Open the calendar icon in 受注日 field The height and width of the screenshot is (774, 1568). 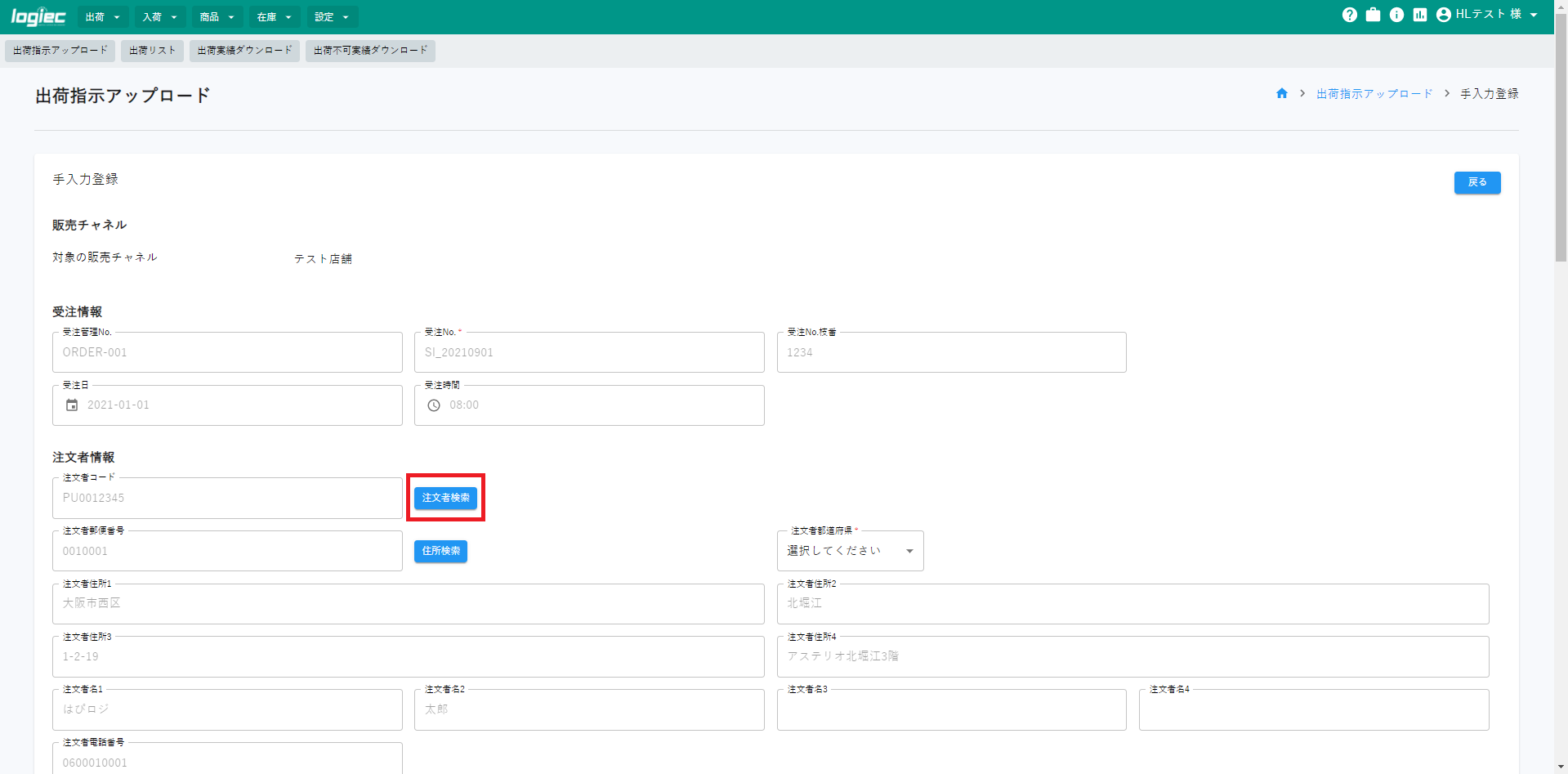[72, 405]
